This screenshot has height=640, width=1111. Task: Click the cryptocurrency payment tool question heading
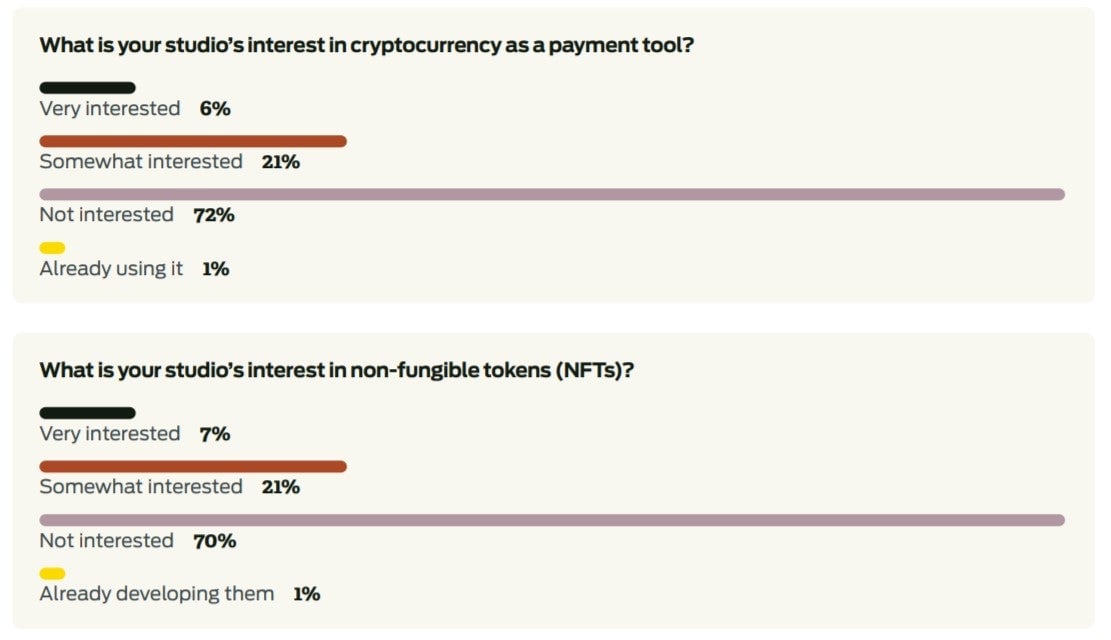[x=366, y=45]
